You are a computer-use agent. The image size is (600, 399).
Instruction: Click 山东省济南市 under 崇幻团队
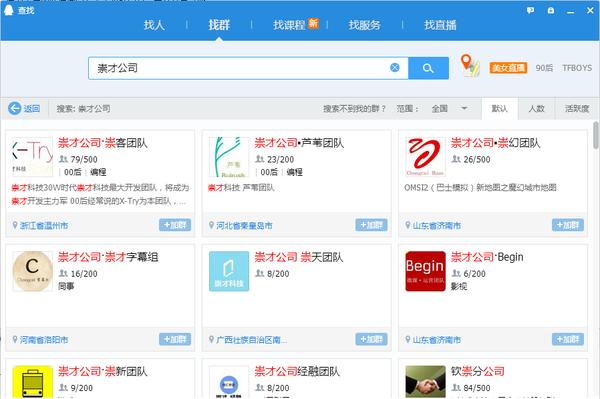click(x=437, y=225)
